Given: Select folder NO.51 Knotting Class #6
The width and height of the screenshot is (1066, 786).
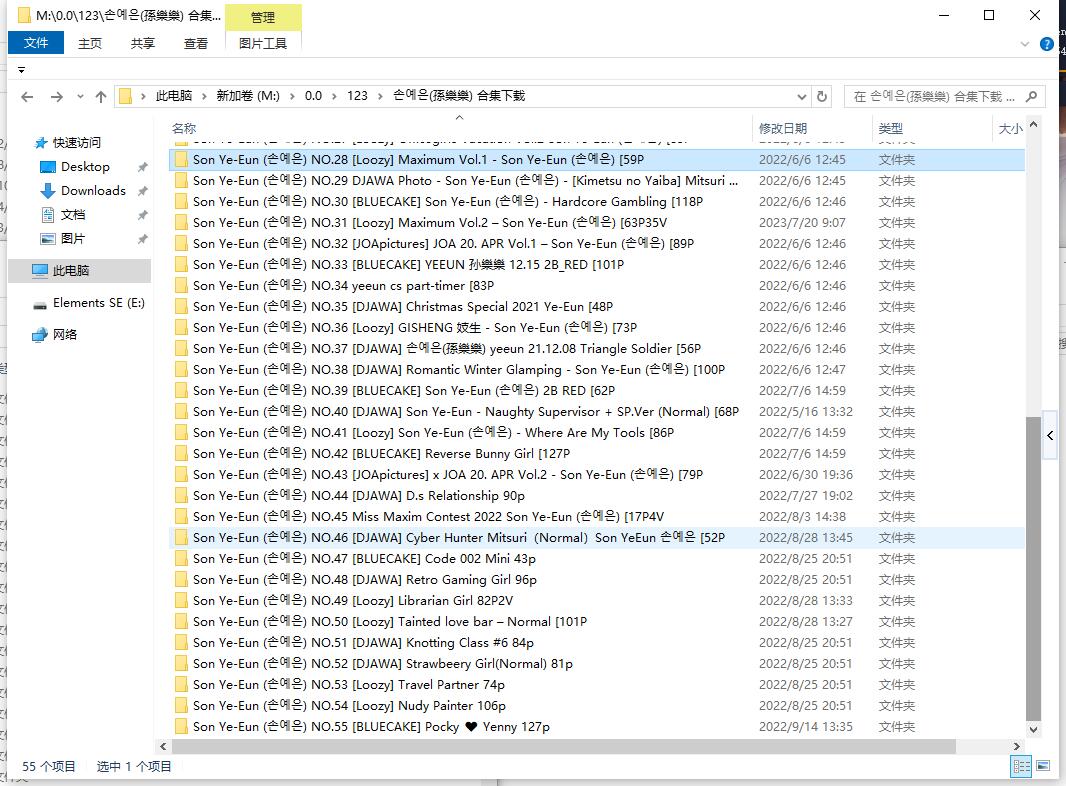Looking at the screenshot, I should [596, 643].
